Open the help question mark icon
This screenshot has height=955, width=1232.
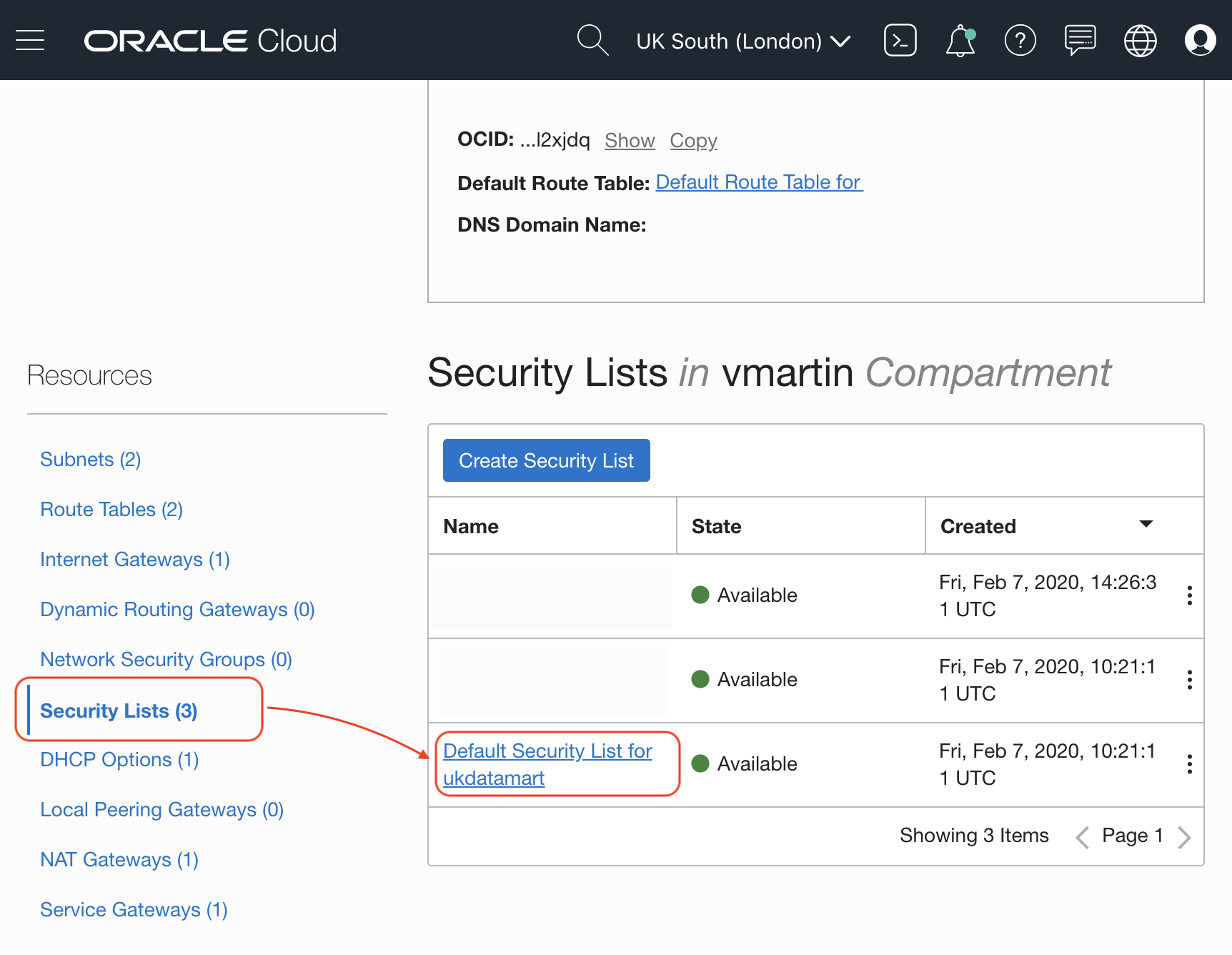[1020, 40]
